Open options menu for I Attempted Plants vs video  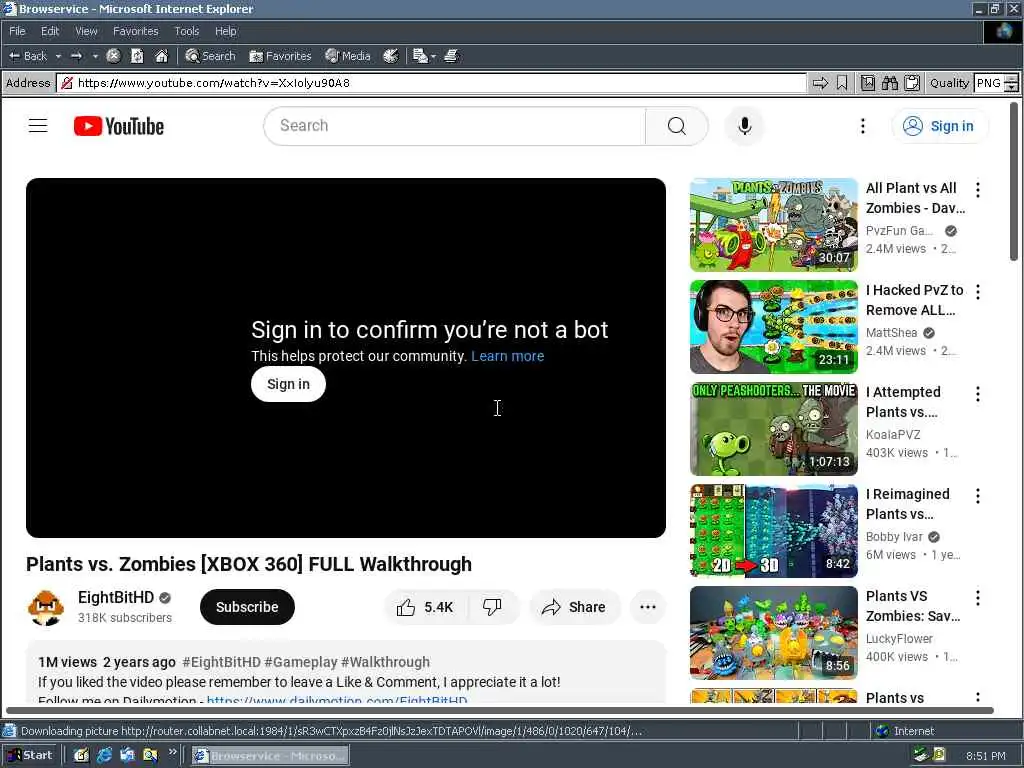pyautogui.click(x=978, y=394)
